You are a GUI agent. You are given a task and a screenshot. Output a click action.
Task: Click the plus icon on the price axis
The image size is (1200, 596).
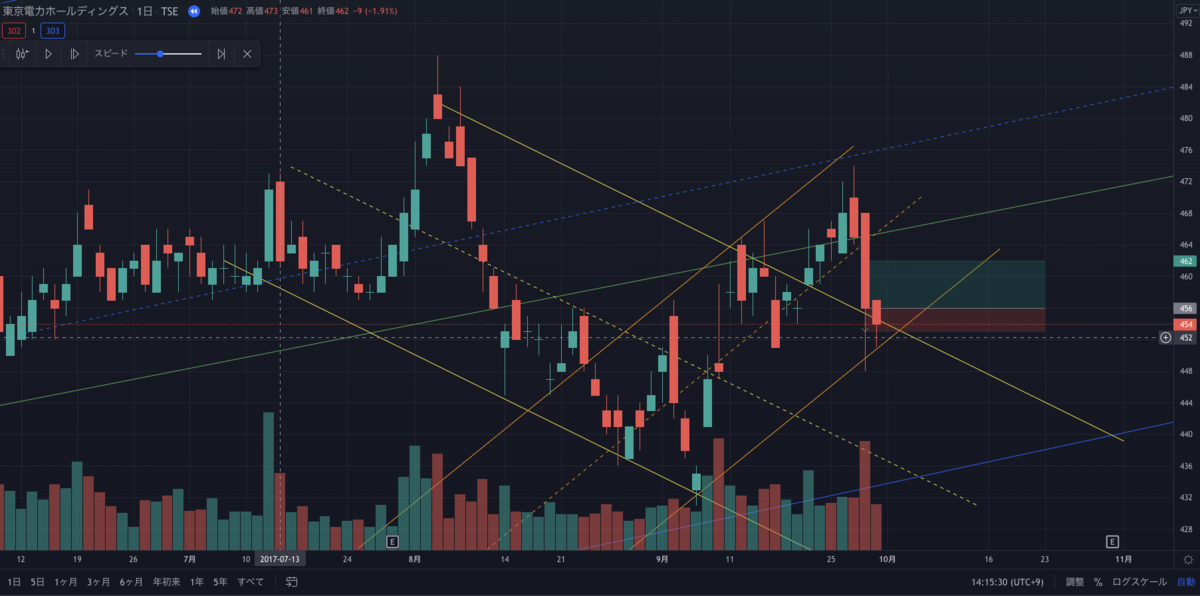[x=1165, y=338]
